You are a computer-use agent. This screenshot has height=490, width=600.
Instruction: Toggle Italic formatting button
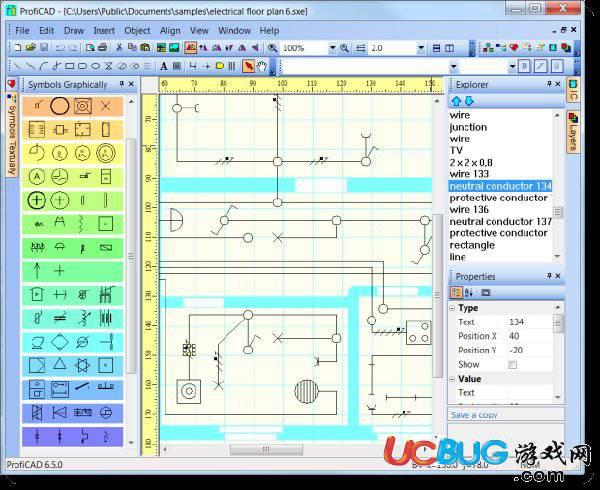pyautogui.click(x=541, y=67)
